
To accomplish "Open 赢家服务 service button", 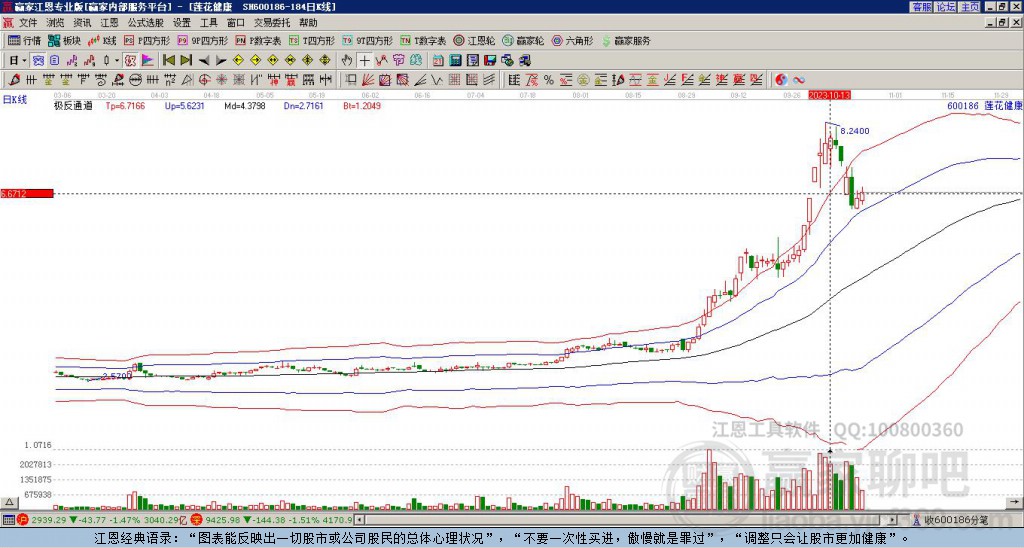I will pos(626,40).
